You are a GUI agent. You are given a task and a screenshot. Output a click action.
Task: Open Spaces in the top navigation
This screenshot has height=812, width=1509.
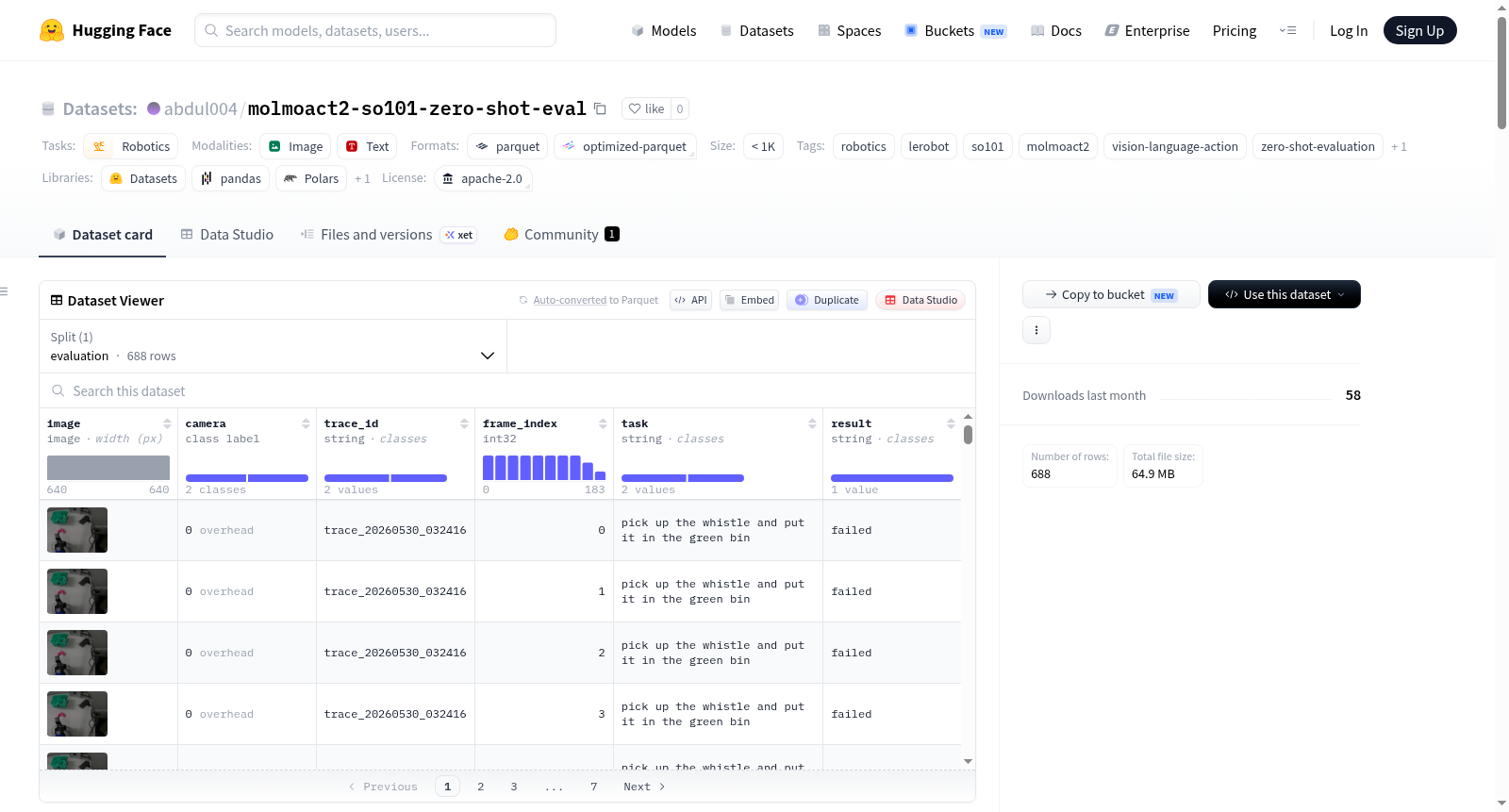coord(850,30)
